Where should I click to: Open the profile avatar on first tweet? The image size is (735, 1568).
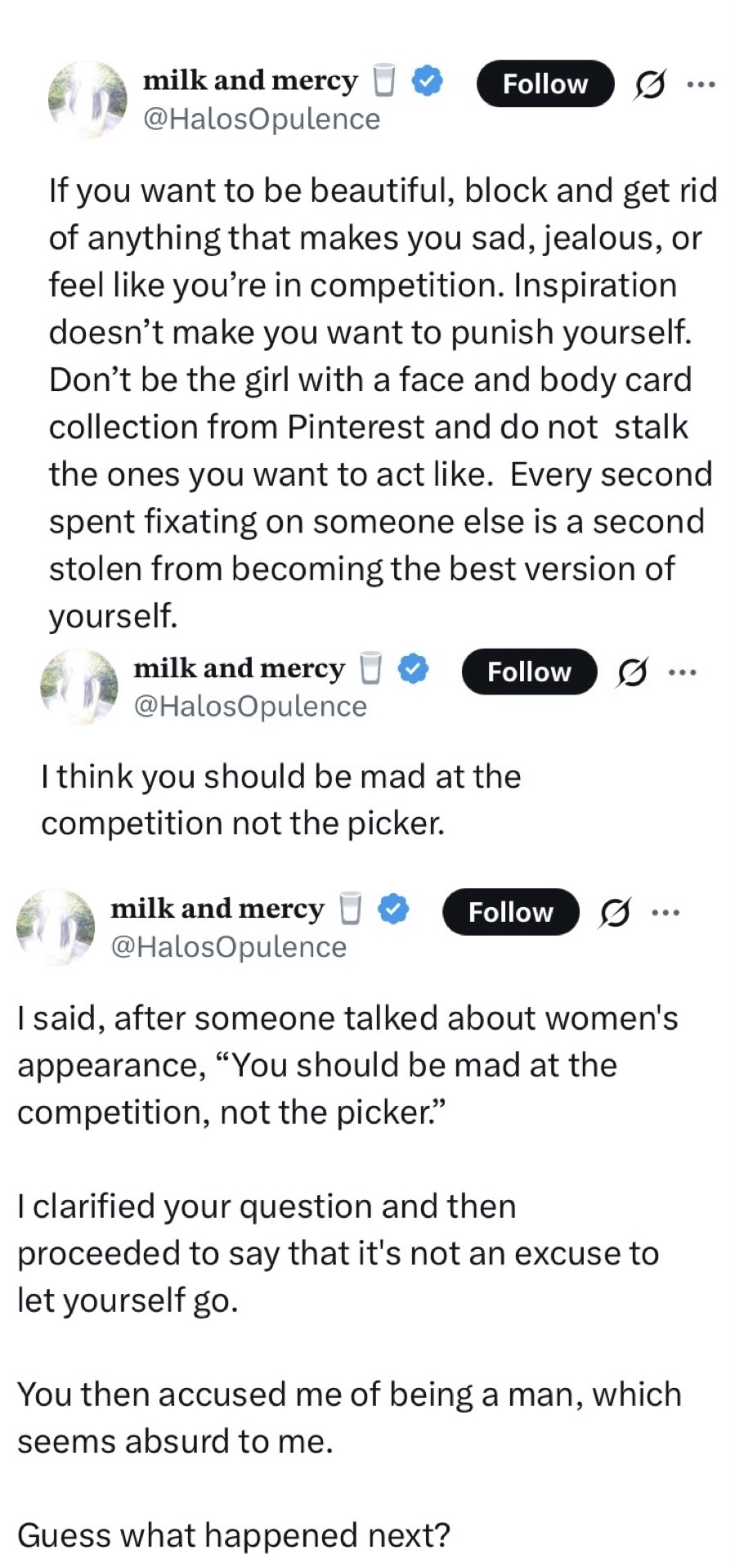click(x=87, y=99)
